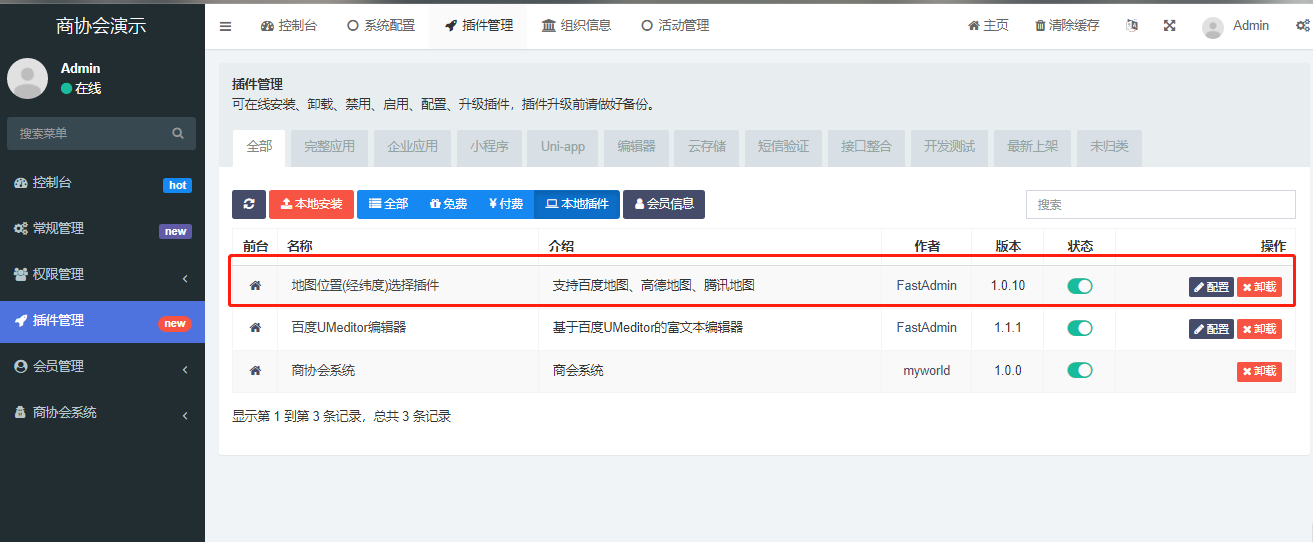The height and width of the screenshot is (542, 1313).
Task: Enter fullscreen via the expand icon
Action: (x=1169, y=26)
